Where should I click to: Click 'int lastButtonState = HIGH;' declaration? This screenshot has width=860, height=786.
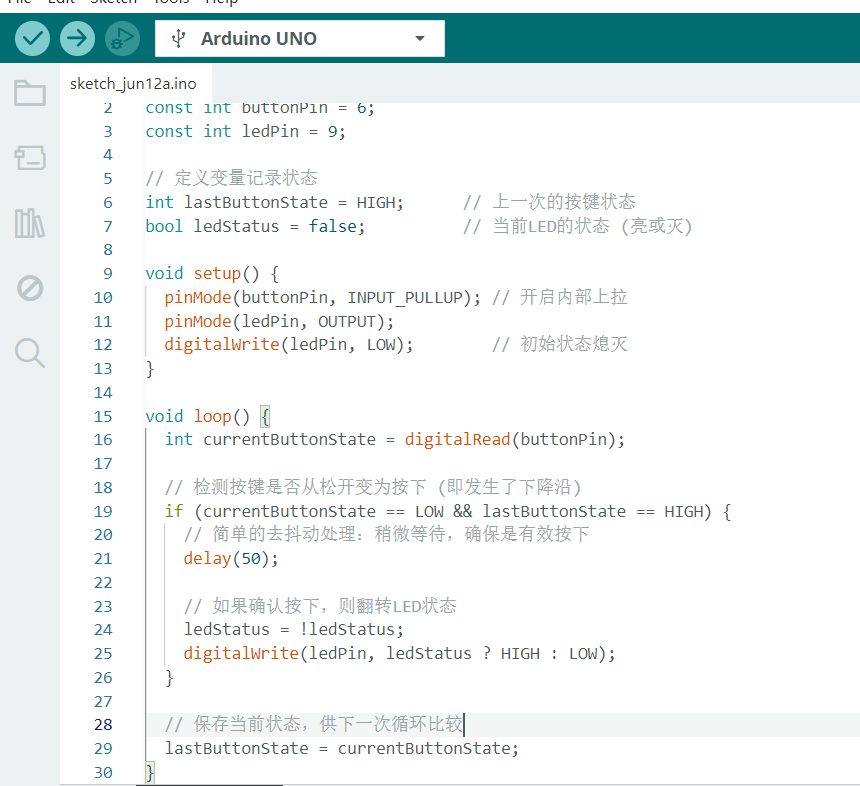click(274, 202)
